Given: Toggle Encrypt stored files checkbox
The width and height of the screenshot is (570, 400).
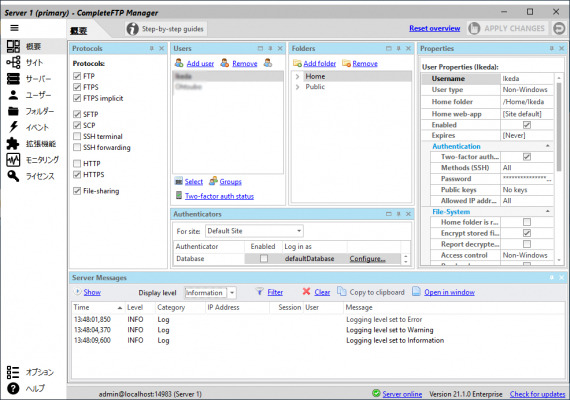Looking at the screenshot, I should [527, 233].
